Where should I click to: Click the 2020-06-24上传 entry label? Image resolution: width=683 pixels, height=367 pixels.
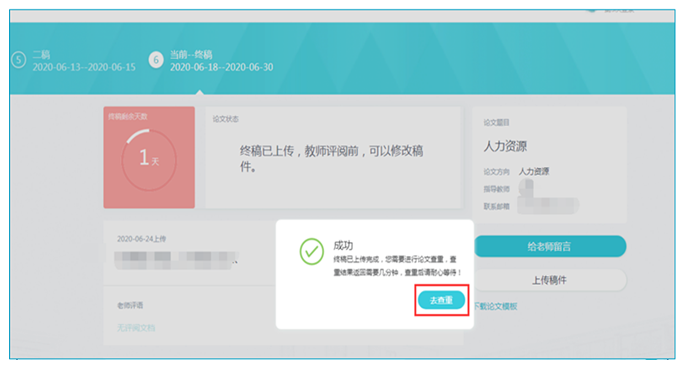coord(142,239)
